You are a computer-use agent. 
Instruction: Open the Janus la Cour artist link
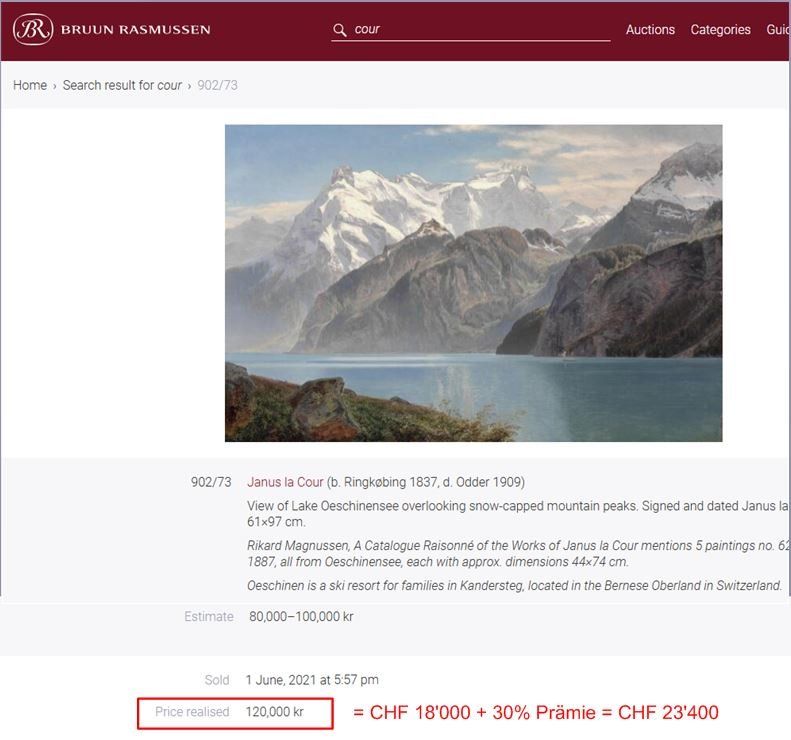(x=285, y=482)
